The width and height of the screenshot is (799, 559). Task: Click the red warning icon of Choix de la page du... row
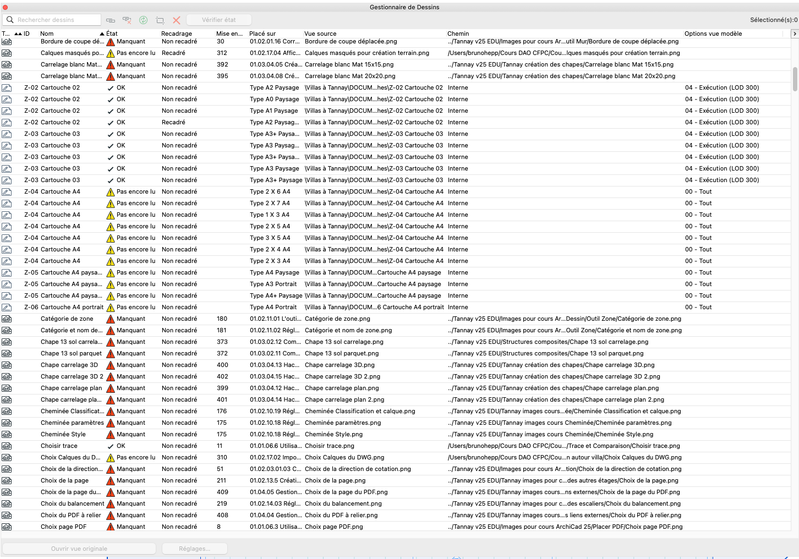pos(110,492)
